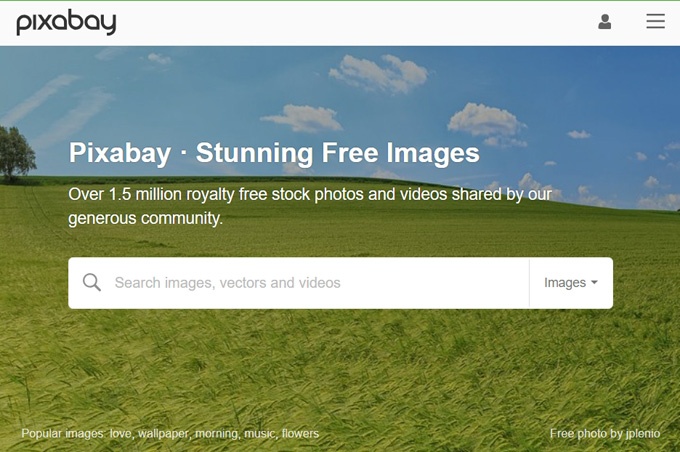680x452 pixels.
Task: Go to Pixabay home via logo
Action: tap(66, 22)
